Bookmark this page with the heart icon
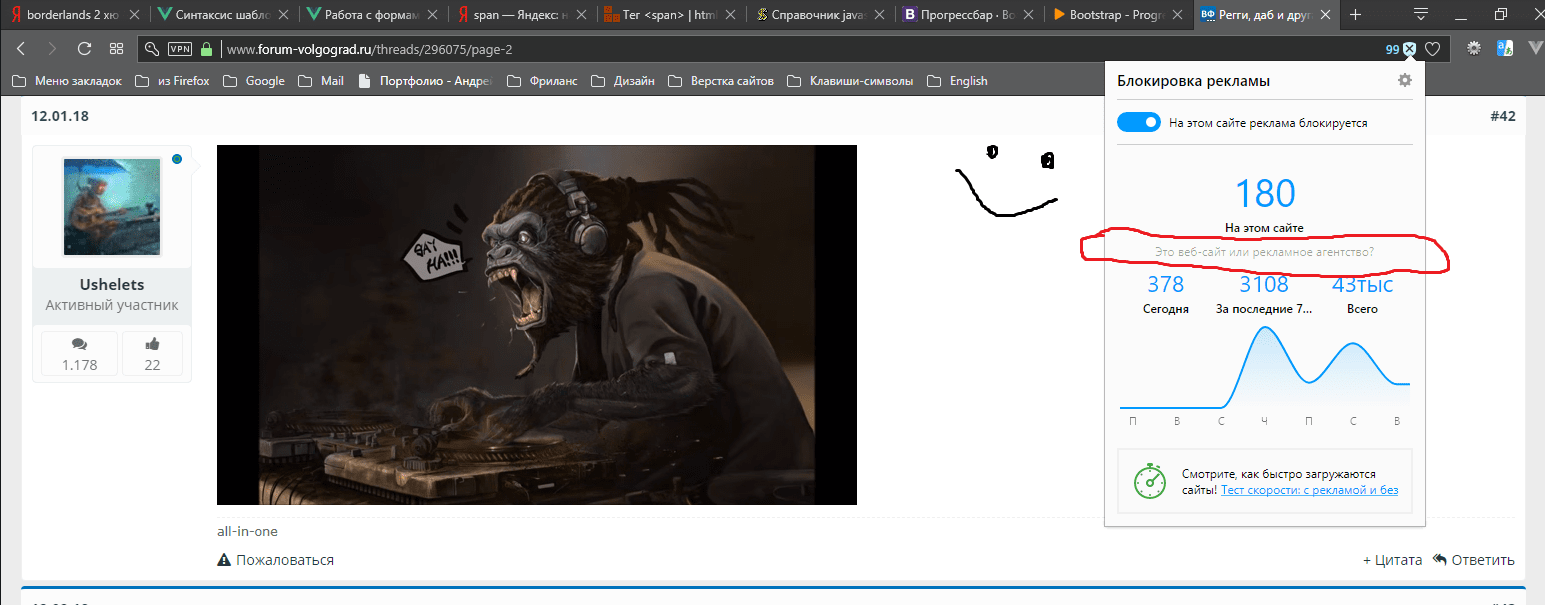The image size is (1545, 605). [1432, 48]
